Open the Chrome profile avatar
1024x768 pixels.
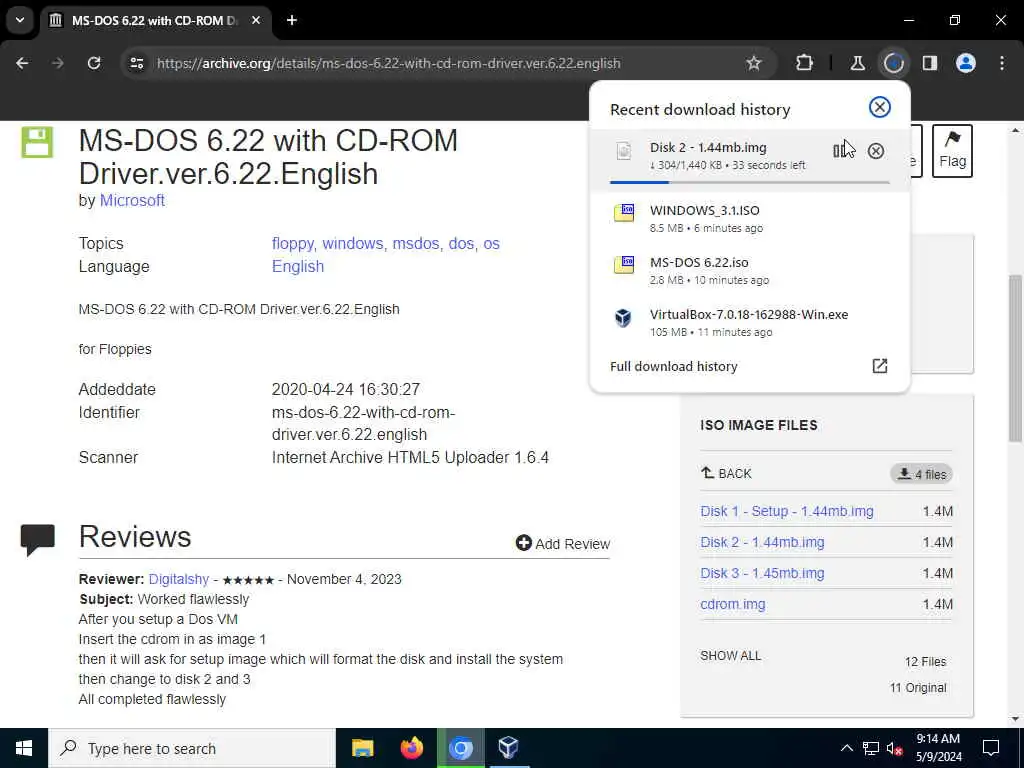966,63
